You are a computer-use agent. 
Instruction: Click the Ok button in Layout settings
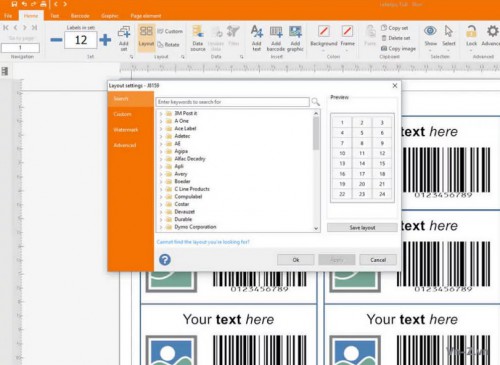[x=296, y=260]
